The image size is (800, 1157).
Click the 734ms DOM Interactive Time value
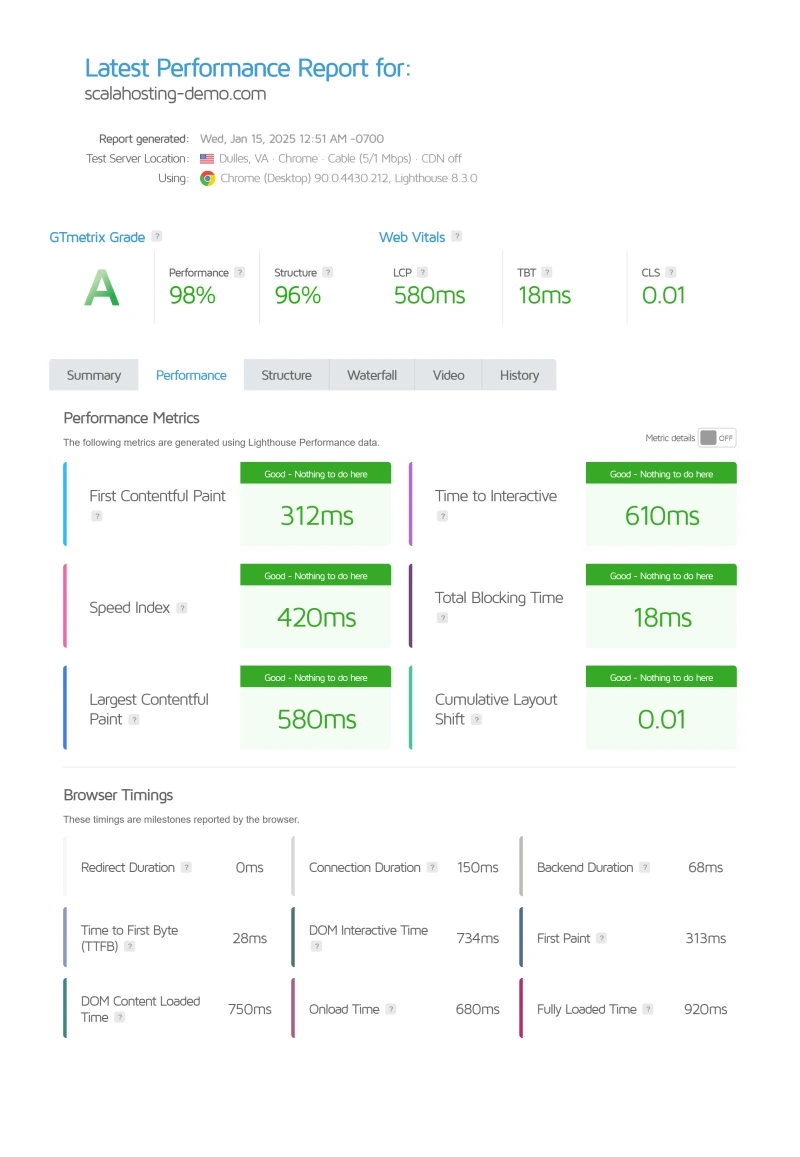tap(477, 939)
